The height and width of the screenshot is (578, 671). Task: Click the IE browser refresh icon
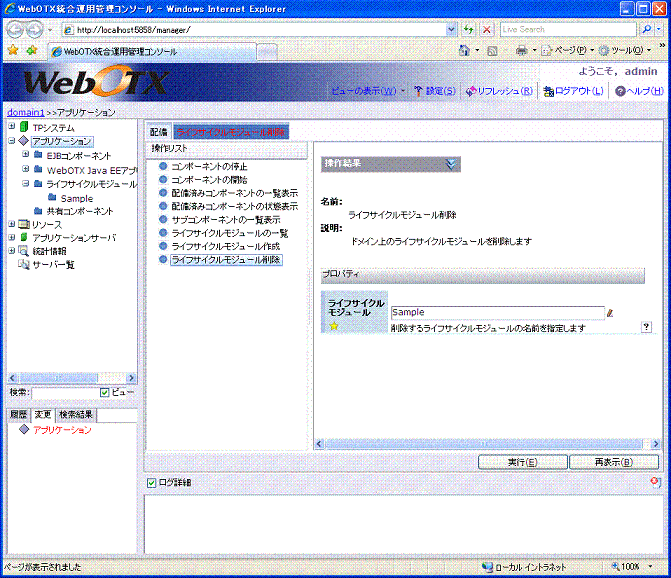[x=467, y=30]
